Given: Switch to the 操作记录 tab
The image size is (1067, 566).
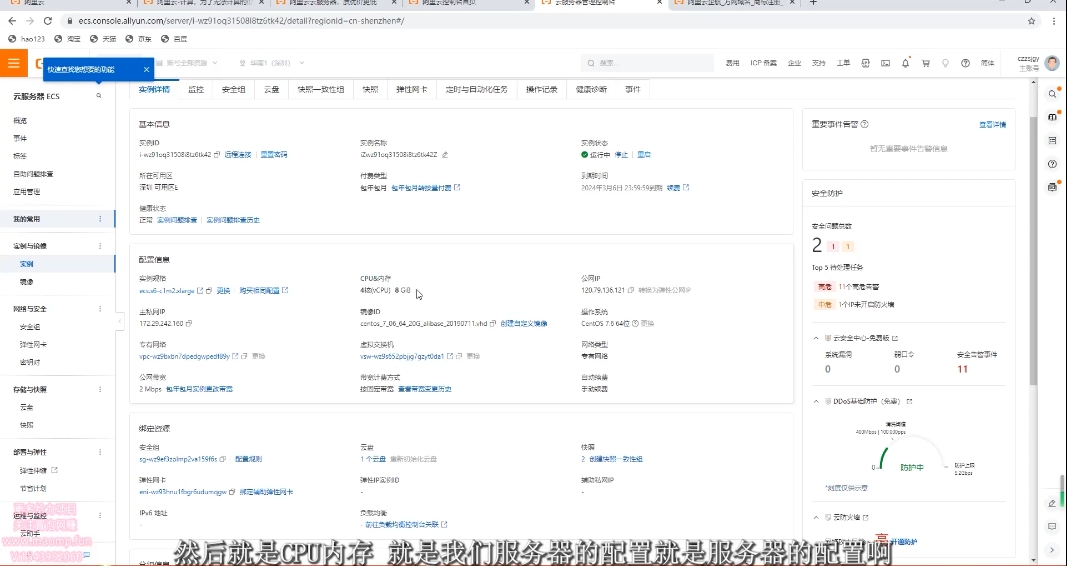Looking at the screenshot, I should tap(542, 90).
